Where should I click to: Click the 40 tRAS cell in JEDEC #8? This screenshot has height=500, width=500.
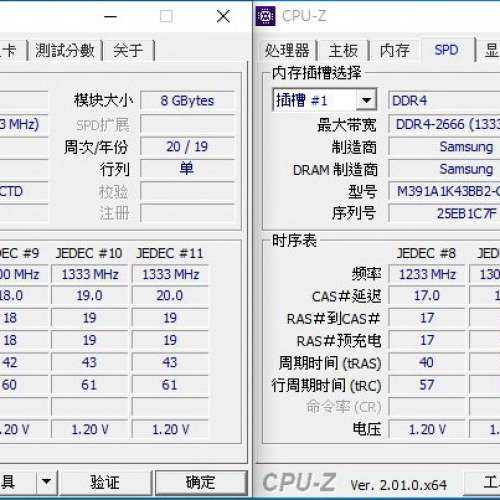(427, 362)
